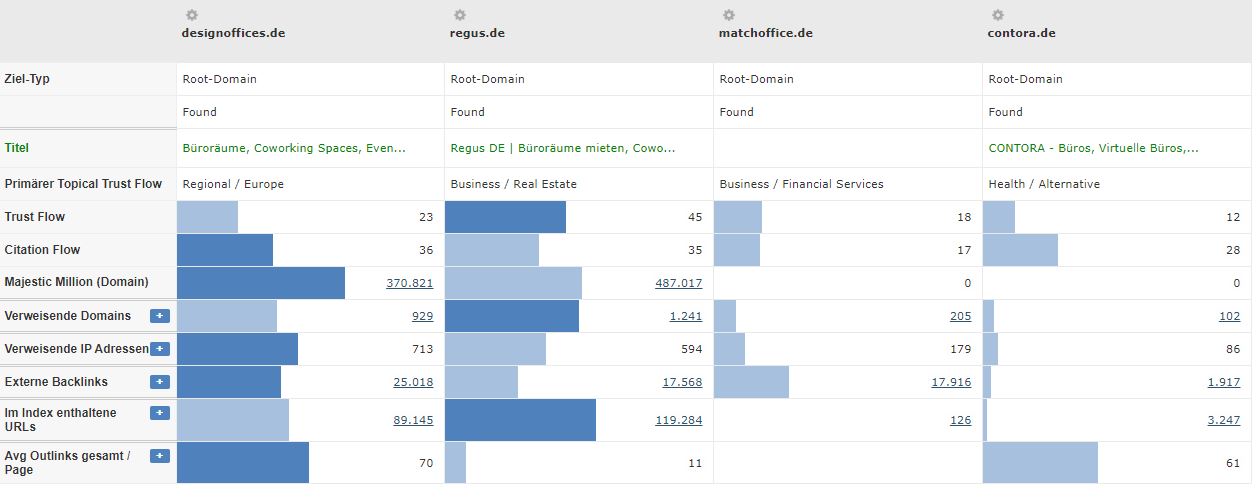This screenshot has height=497, width=1257.
Task: Open designoffices.de indexed URLs 89.145
Action: point(413,420)
